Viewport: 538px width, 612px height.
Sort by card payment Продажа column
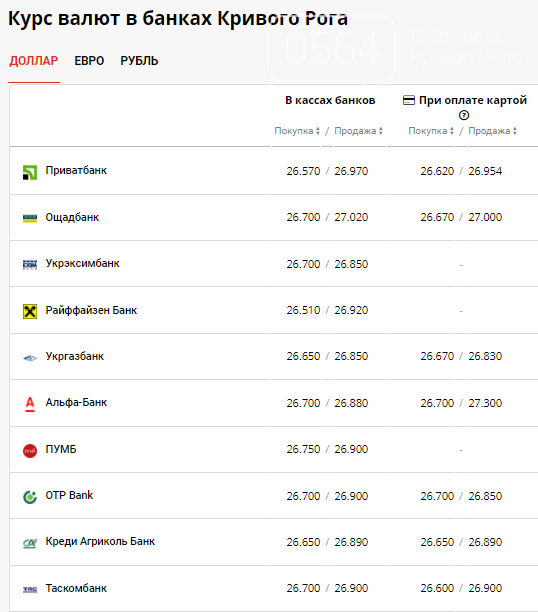pyautogui.click(x=492, y=131)
